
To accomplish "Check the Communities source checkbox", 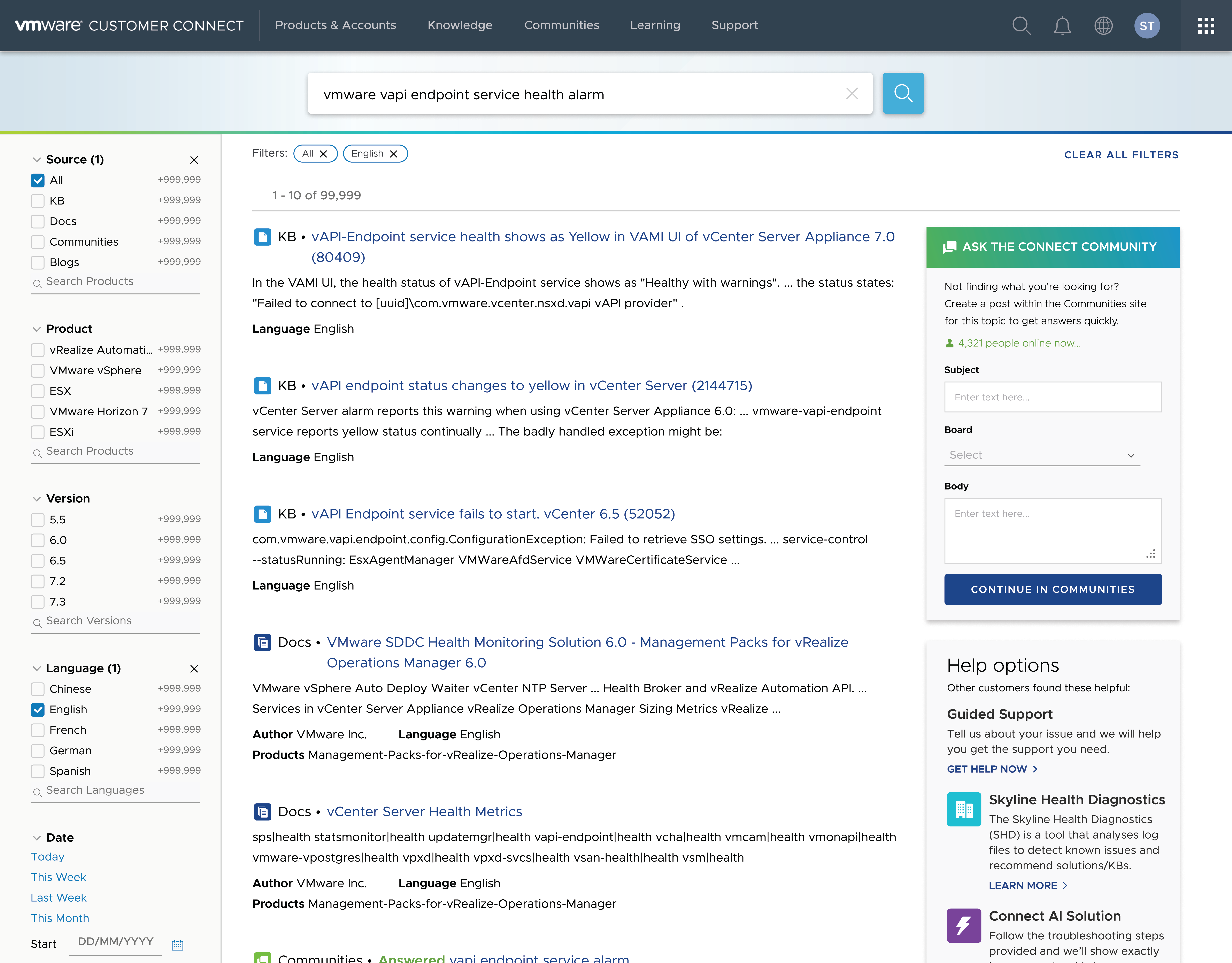I will [x=38, y=242].
